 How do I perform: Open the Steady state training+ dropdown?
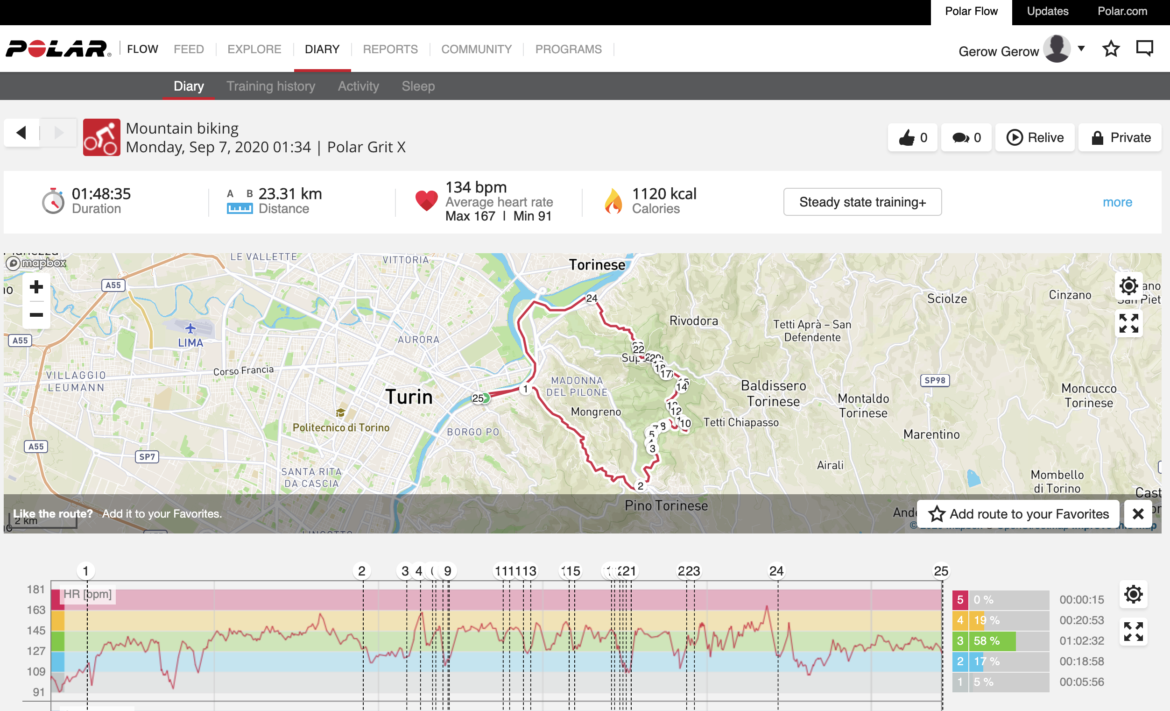click(x=862, y=202)
